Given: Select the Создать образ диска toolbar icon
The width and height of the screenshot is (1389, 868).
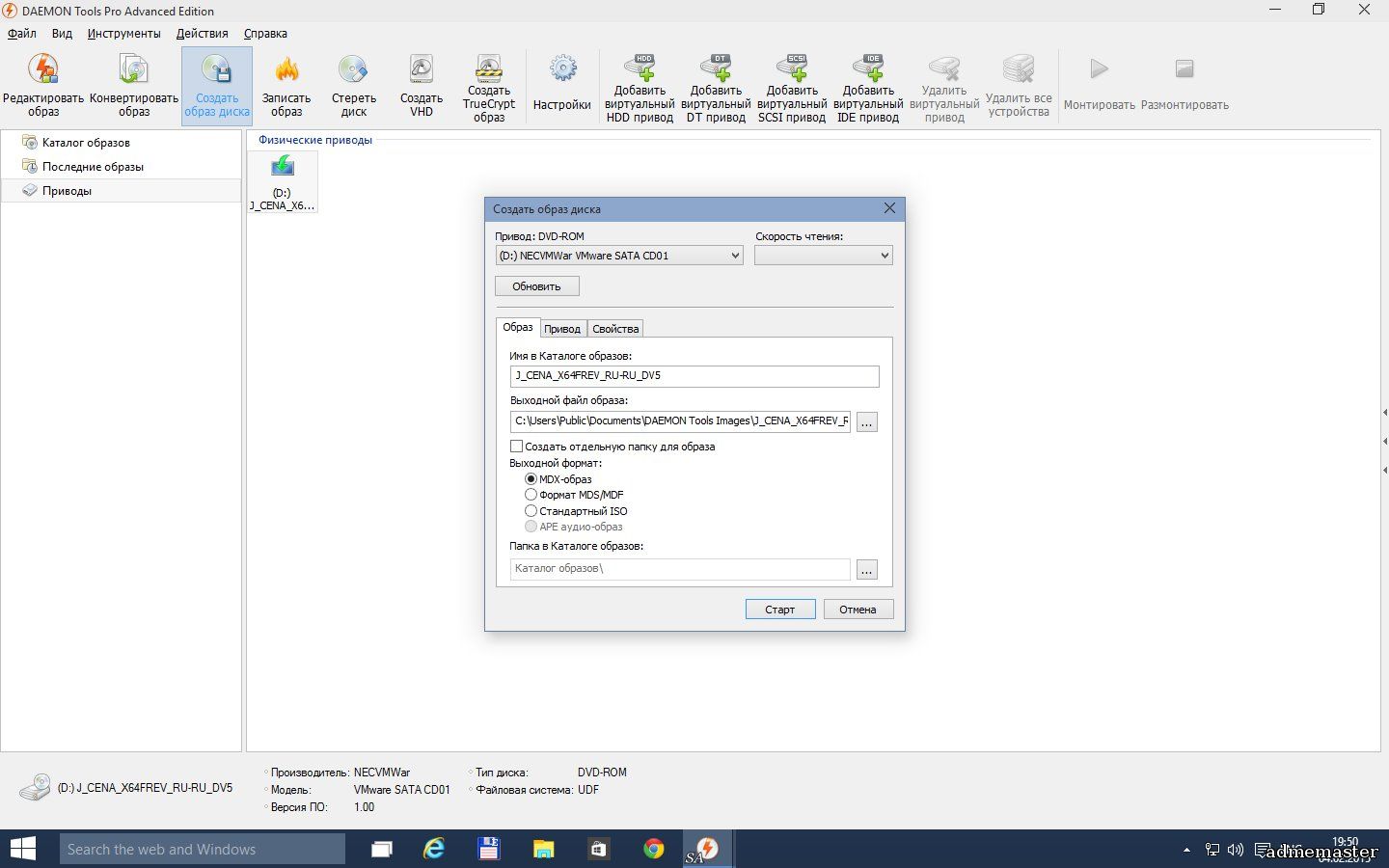Looking at the screenshot, I should (217, 86).
